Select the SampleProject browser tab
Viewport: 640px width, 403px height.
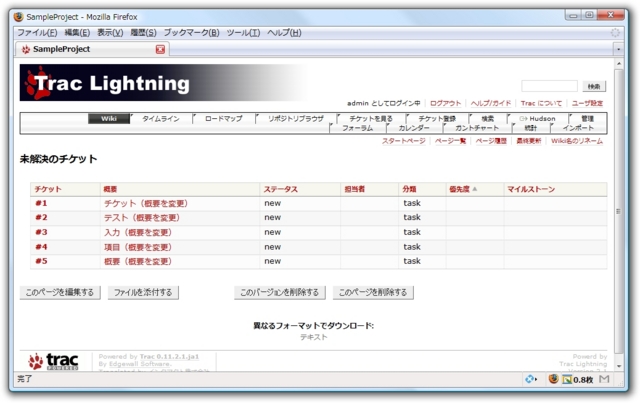(x=92, y=49)
